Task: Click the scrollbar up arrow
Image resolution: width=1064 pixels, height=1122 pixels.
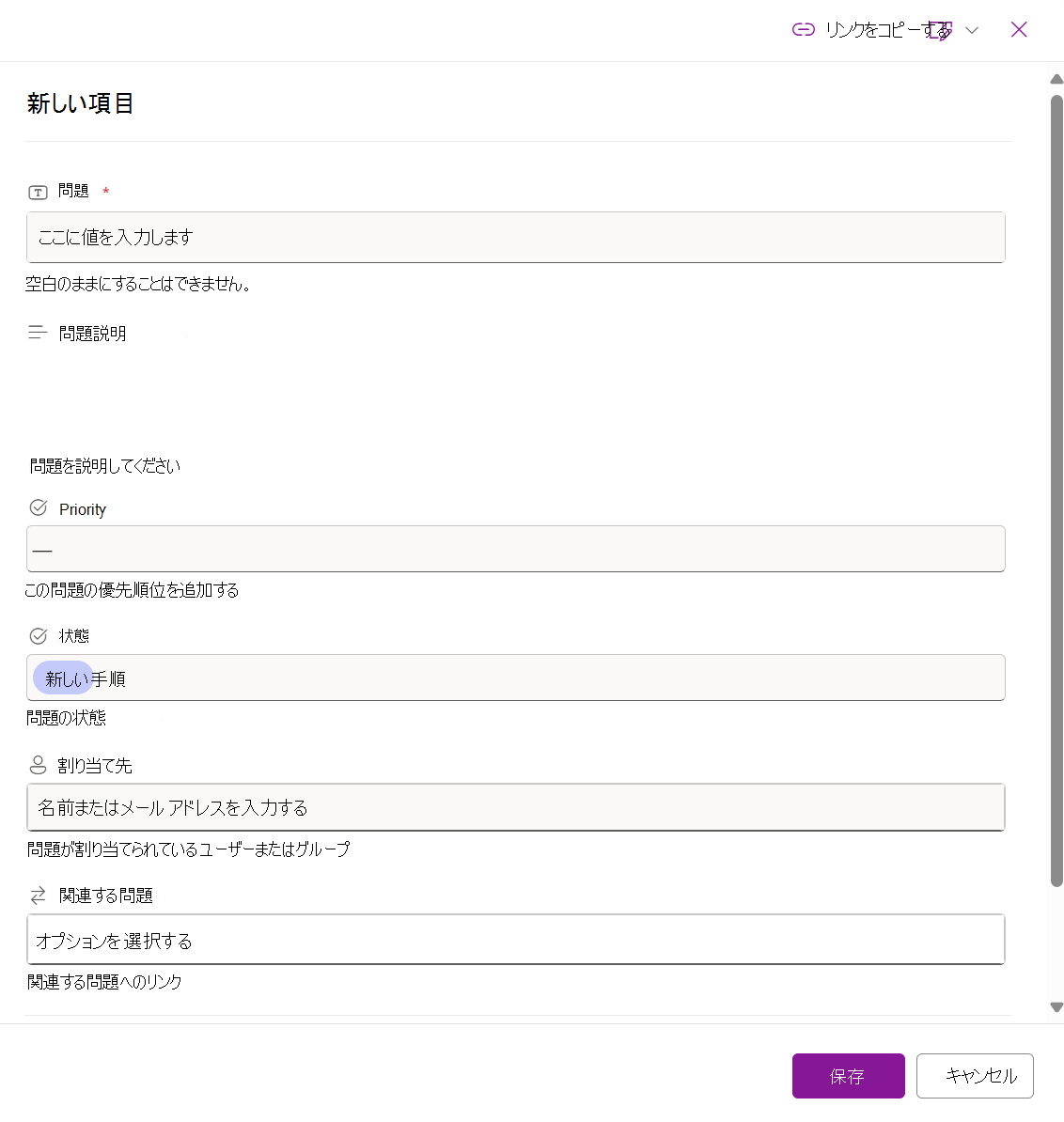Action: coord(1056,79)
